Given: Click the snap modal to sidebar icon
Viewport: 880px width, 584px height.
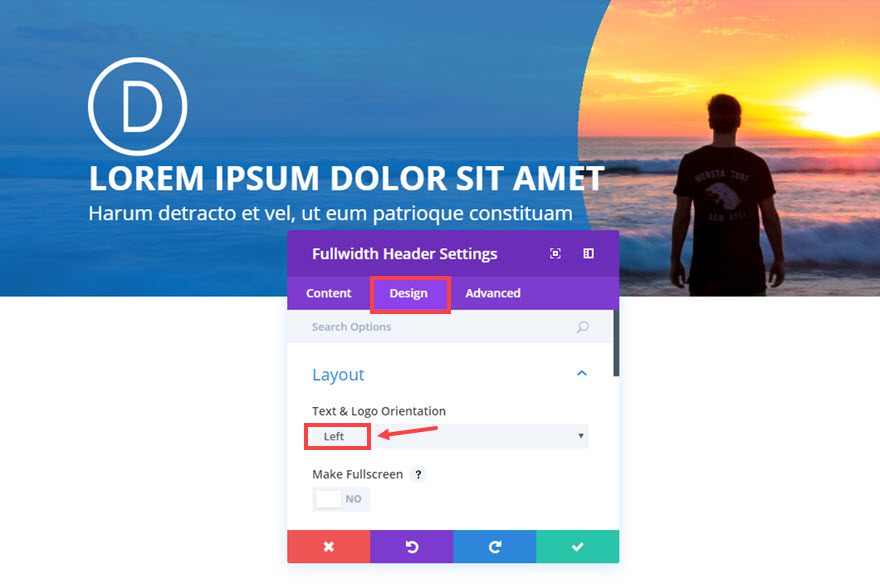Looking at the screenshot, I should (x=588, y=254).
